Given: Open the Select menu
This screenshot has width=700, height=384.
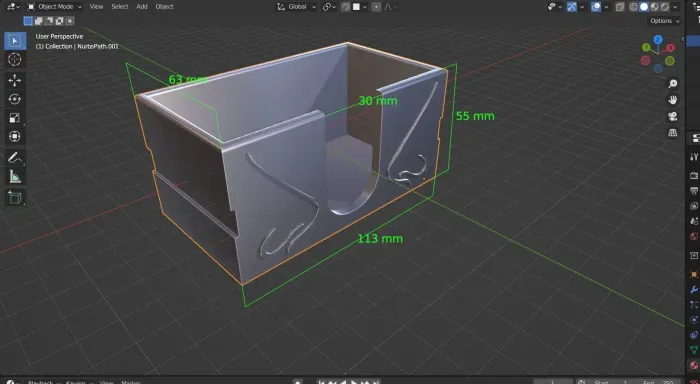Looking at the screenshot, I should 120,7.
